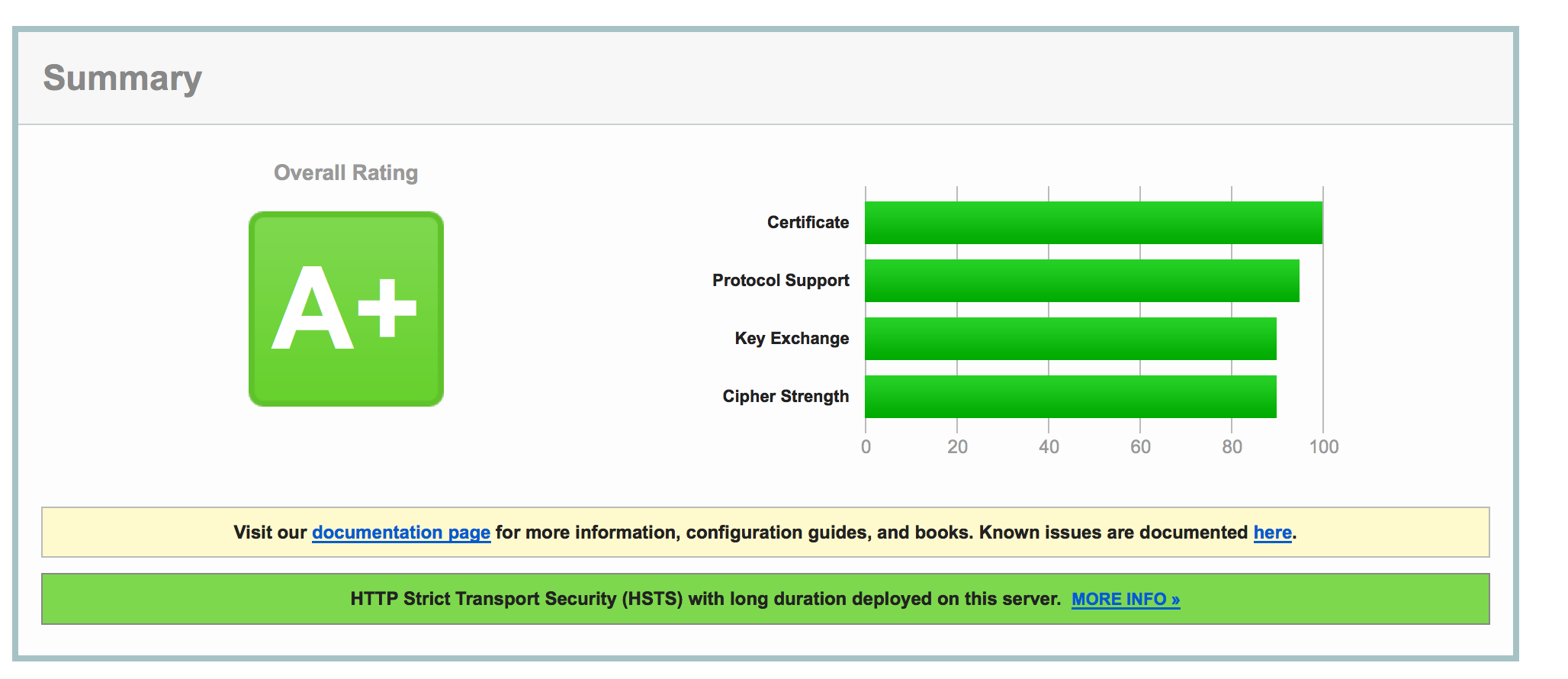Click the Certificate score bar
1568x679 pixels.
1093,223
